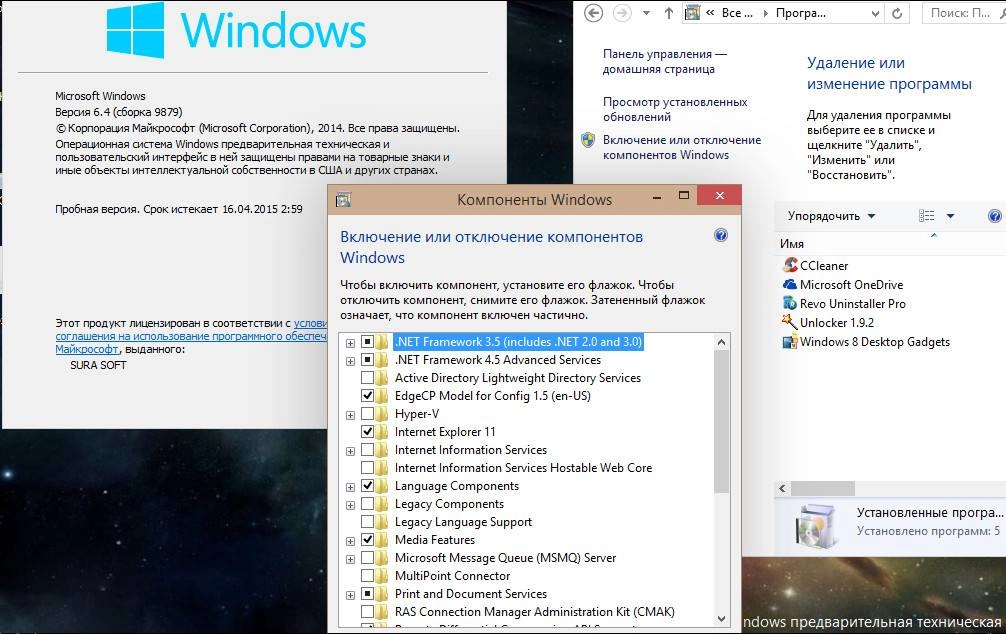Click the Windows Features title bar icon

click(x=343, y=200)
